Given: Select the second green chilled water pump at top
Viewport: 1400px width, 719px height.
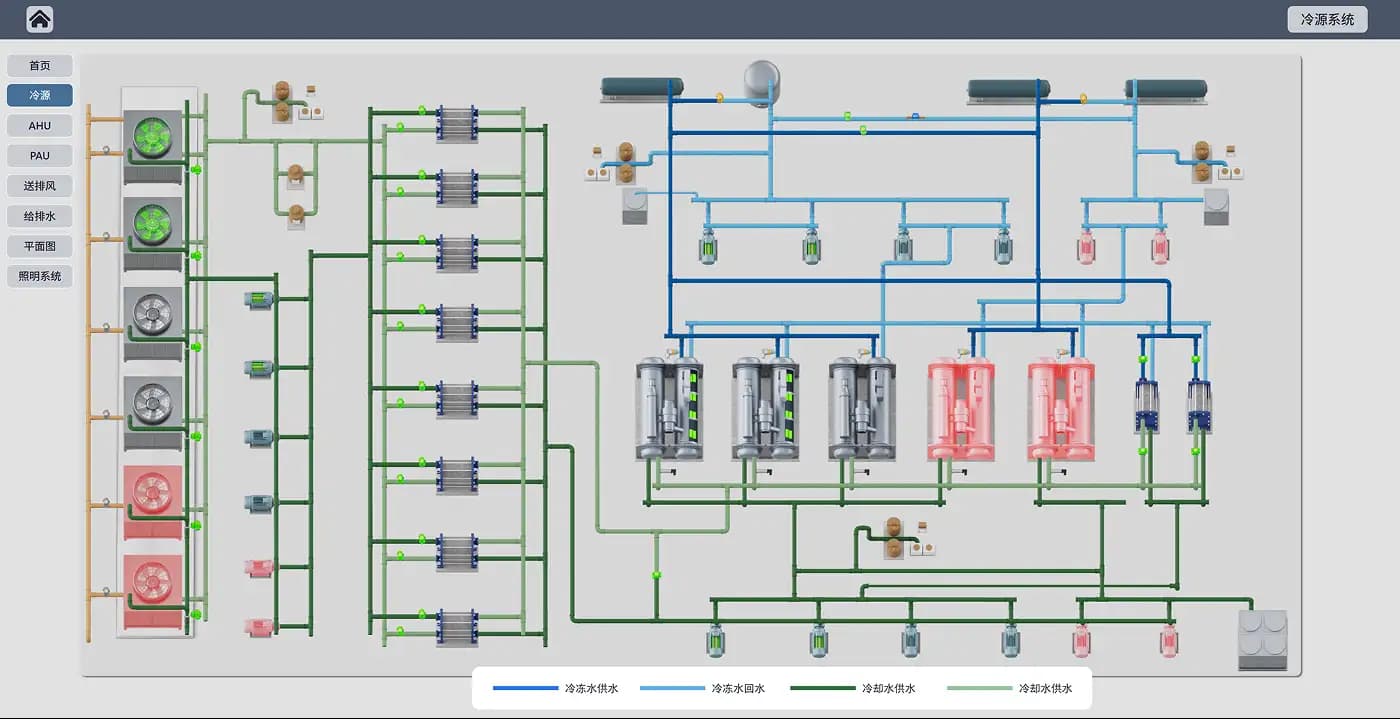Looking at the screenshot, I should click(x=812, y=245).
